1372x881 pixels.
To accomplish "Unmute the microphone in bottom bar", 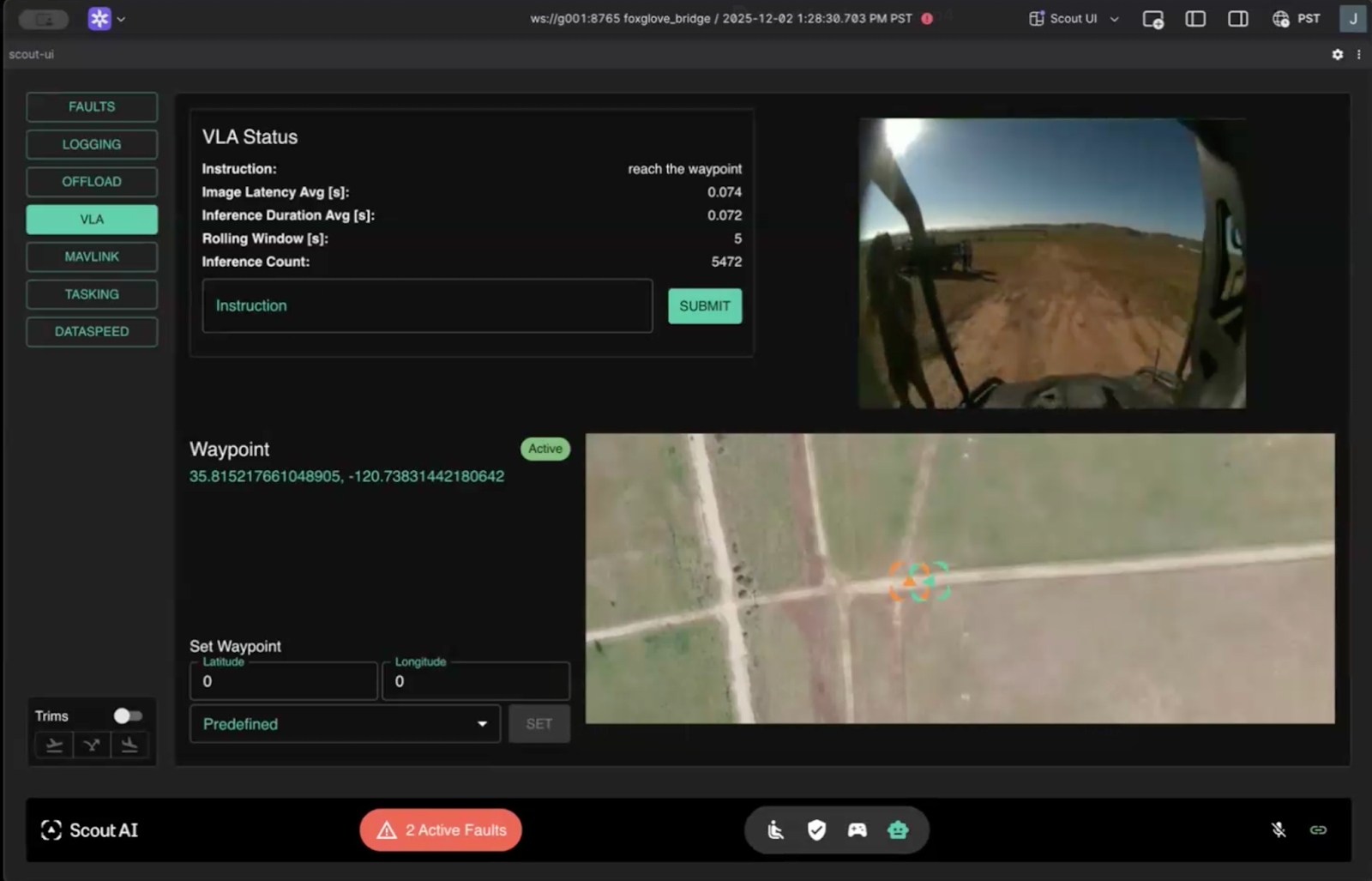I will click(x=1278, y=830).
